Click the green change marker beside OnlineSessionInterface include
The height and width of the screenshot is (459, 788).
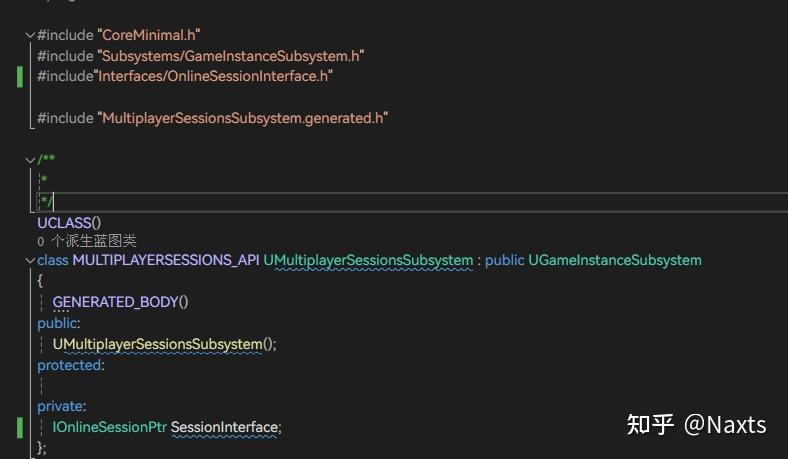20,76
